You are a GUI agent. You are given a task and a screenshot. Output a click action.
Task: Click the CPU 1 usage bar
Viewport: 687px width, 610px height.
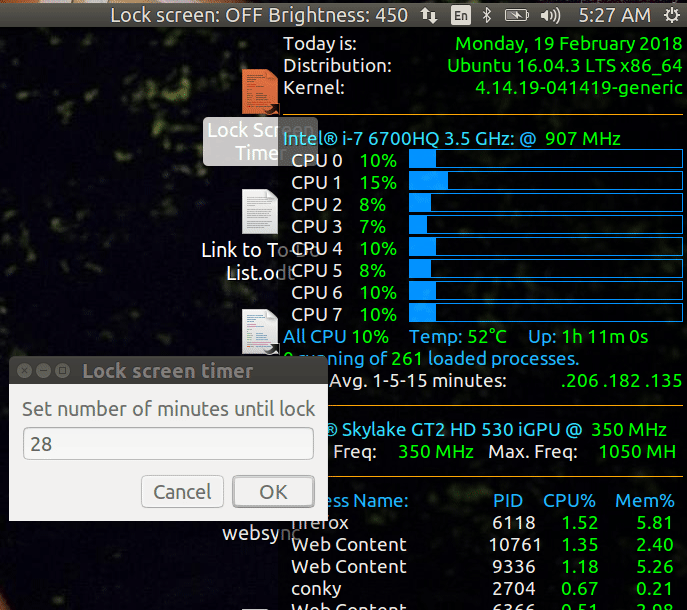(546, 181)
